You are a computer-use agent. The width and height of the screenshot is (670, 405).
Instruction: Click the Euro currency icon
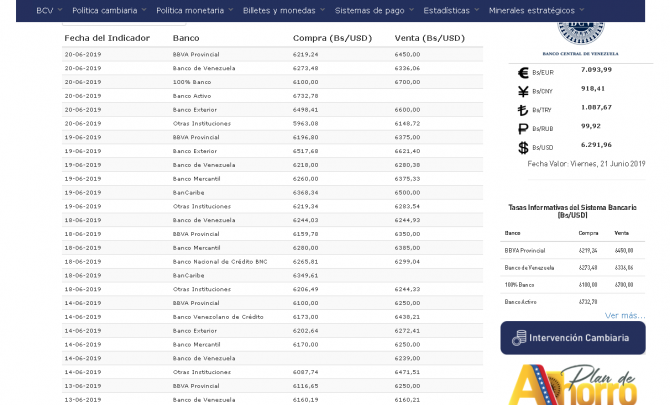click(522, 72)
